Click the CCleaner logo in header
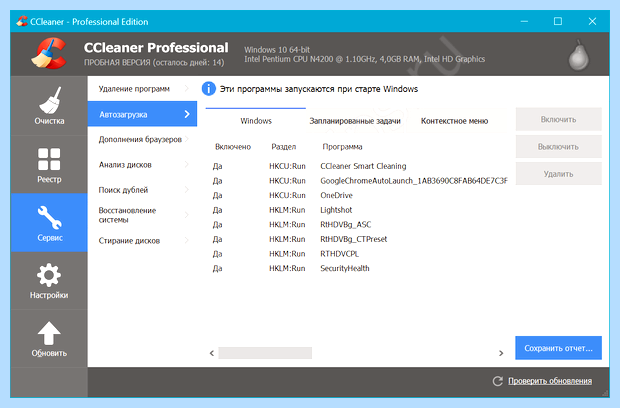Image resolution: width=620 pixels, height=408 pixels. click(48, 54)
